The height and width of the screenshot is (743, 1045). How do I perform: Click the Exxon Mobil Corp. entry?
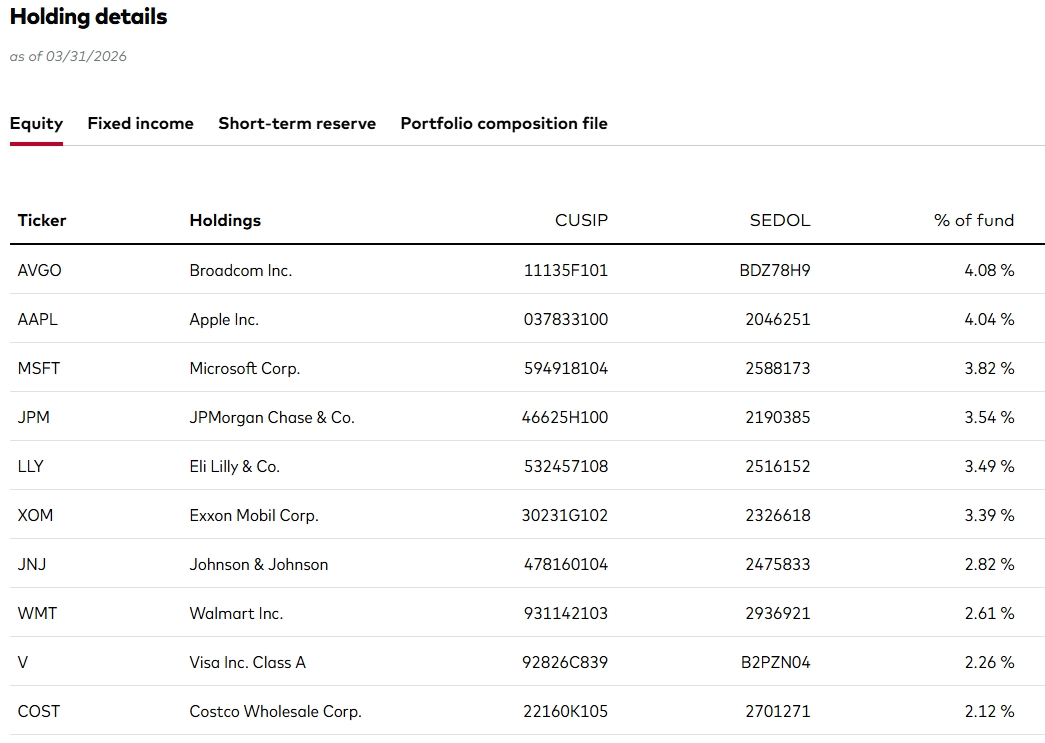coord(252,515)
